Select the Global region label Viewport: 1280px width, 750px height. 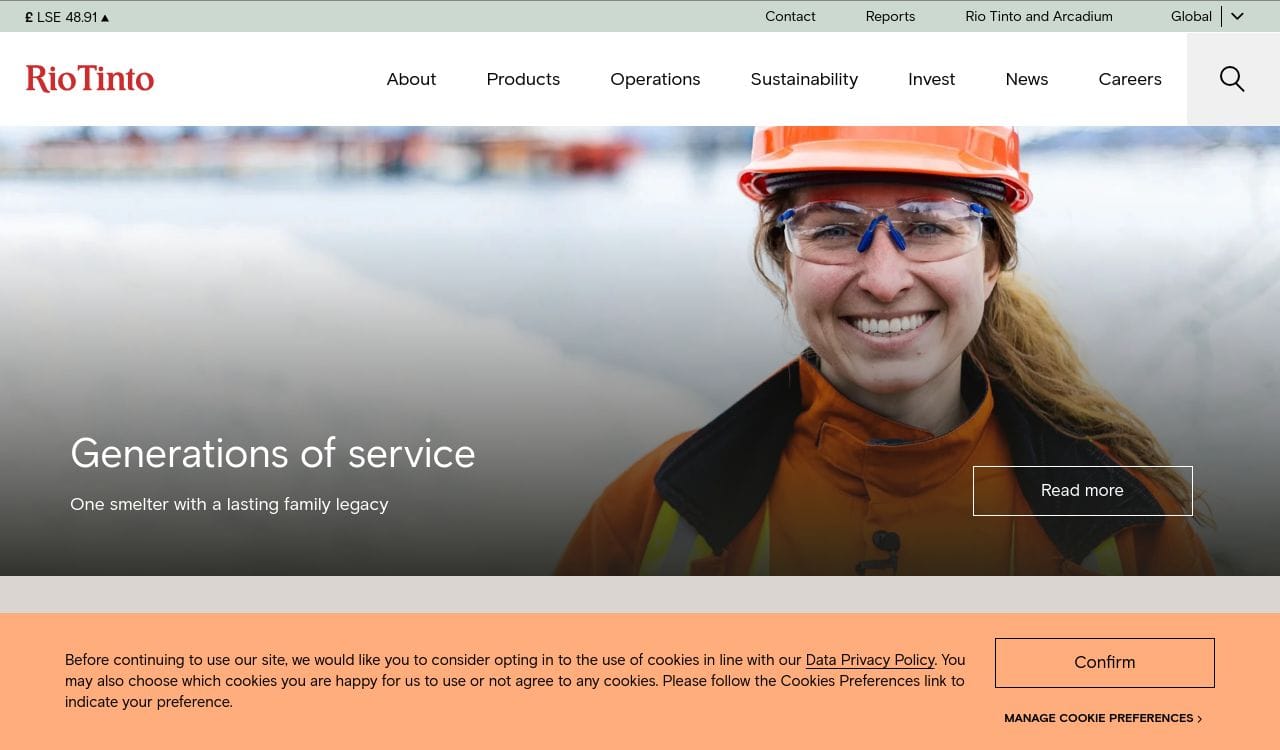[x=1190, y=16]
